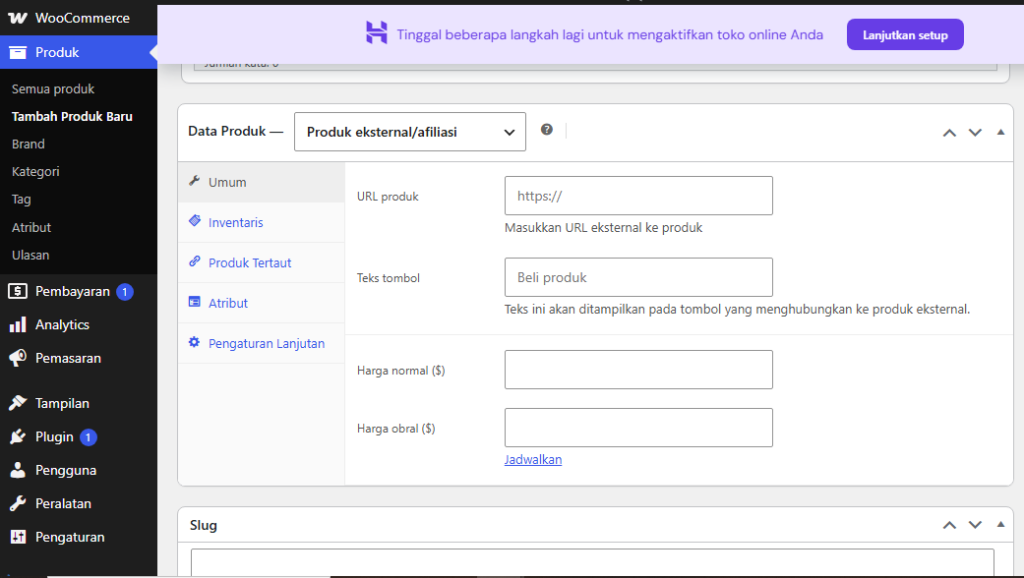The image size is (1024, 578).
Task: Switch to the Produk Tertaut tab
Action: [x=261, y=263]
